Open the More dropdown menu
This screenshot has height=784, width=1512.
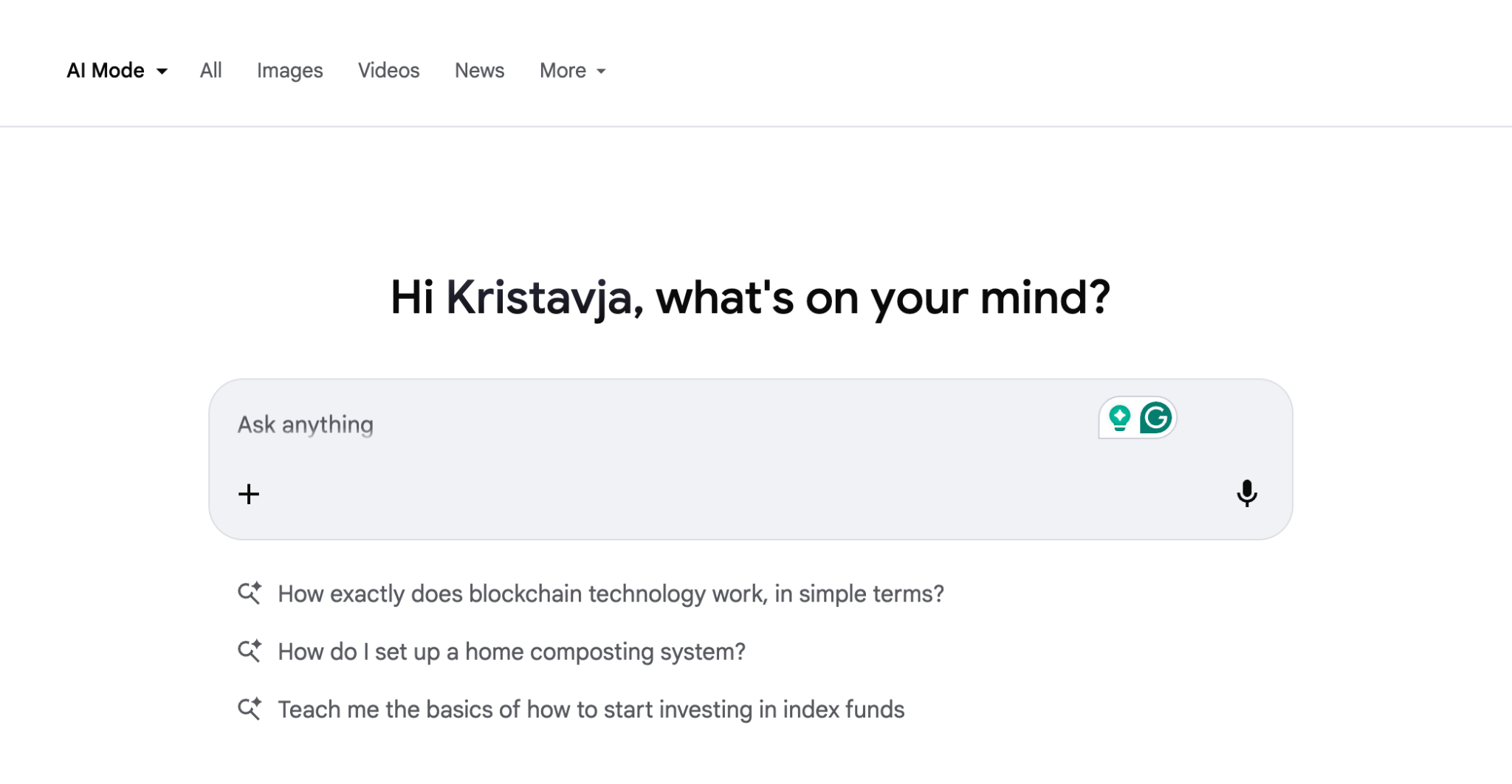tap(572, 71)
